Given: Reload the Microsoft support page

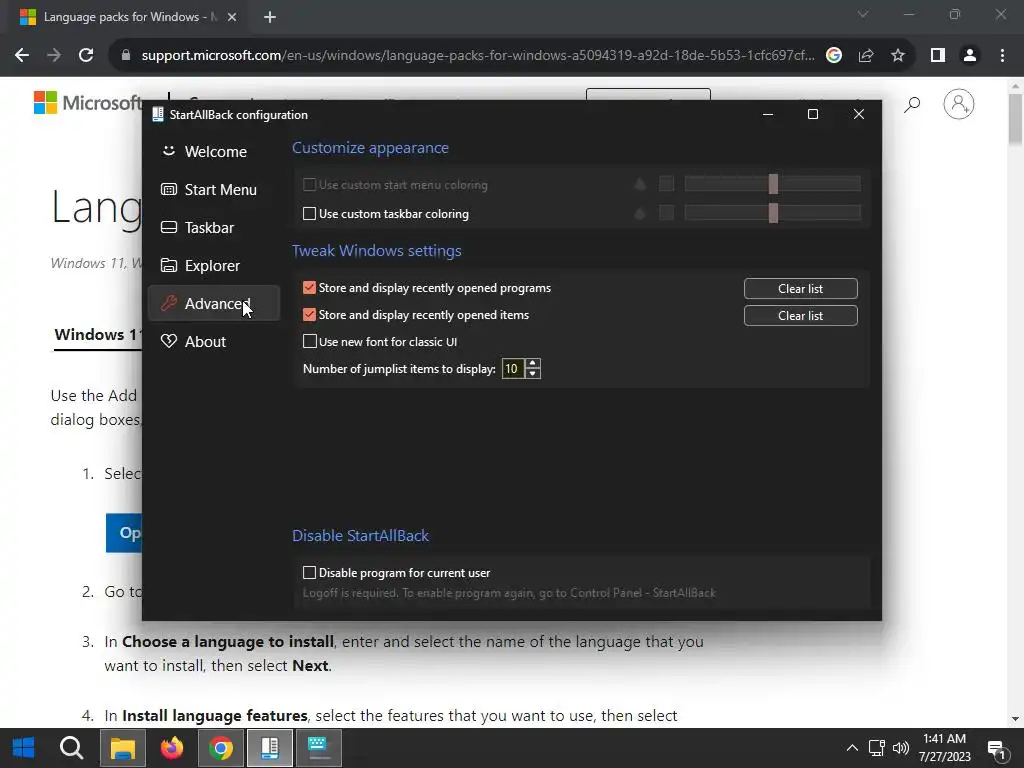Looking at the screenshot, I should 86,56.
